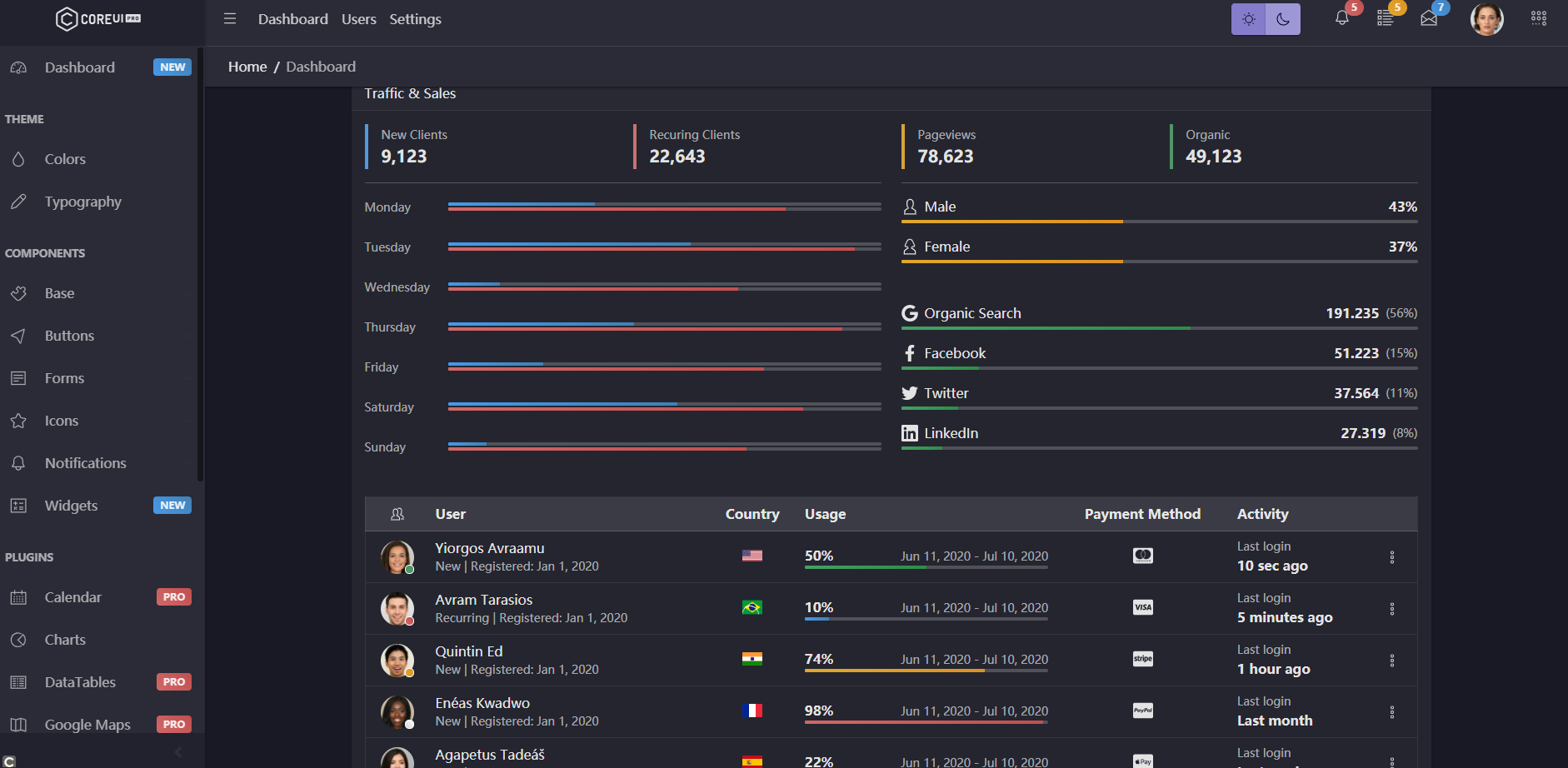Screen dimensions: 1568x768
Task: Expand the Buttons sidebar group
Action: pyautogui.click(x=98, y=336)
